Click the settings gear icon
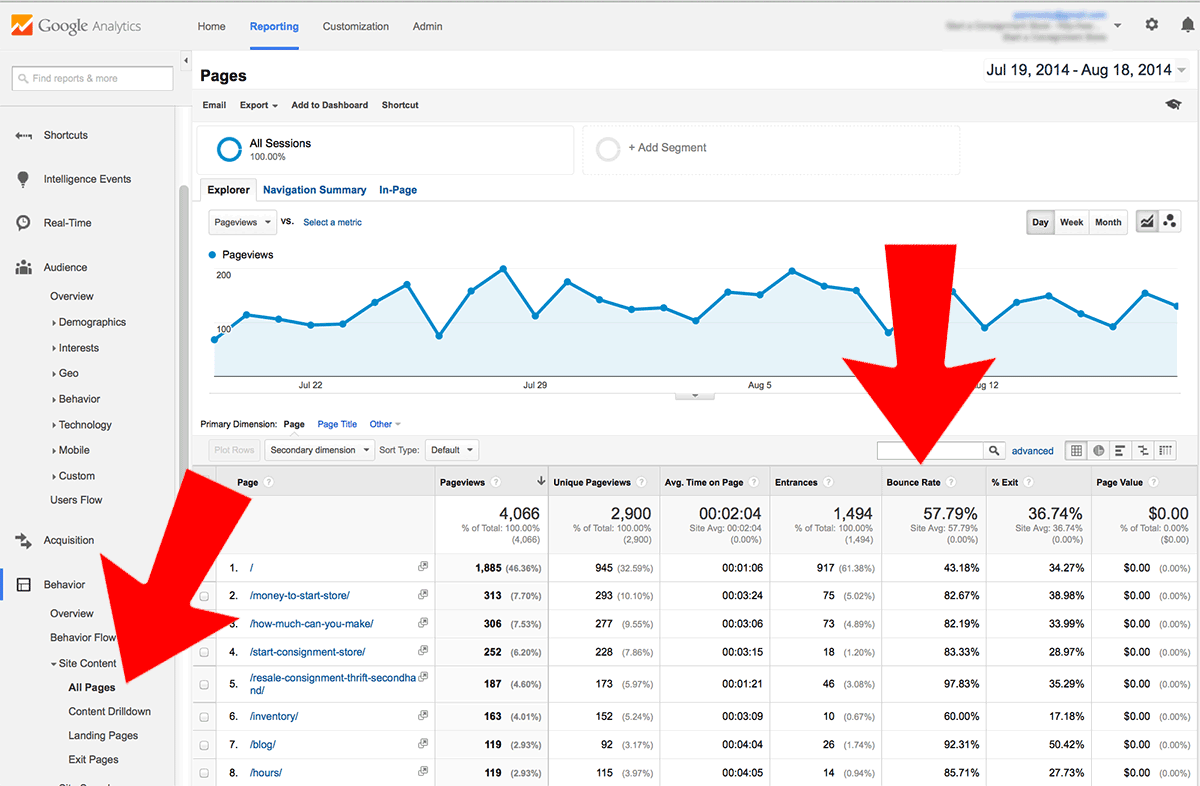The image size is (1200, 786). 1152,25
